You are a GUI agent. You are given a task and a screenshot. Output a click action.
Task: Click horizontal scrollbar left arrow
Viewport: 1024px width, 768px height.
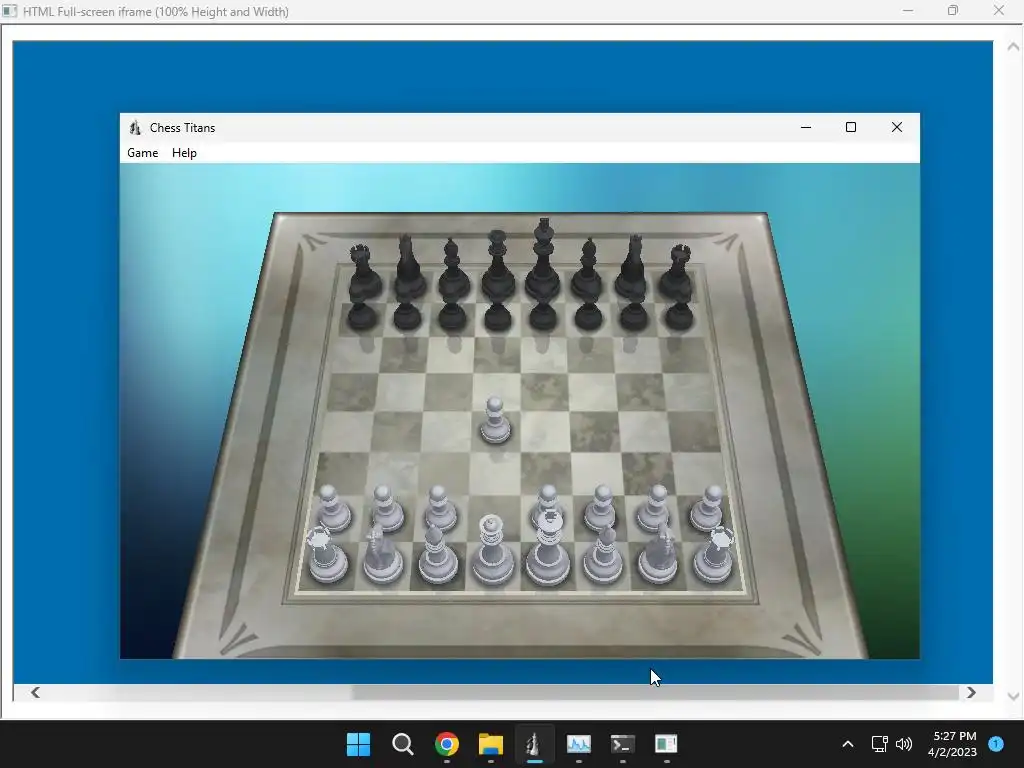(x=35, y=692)
